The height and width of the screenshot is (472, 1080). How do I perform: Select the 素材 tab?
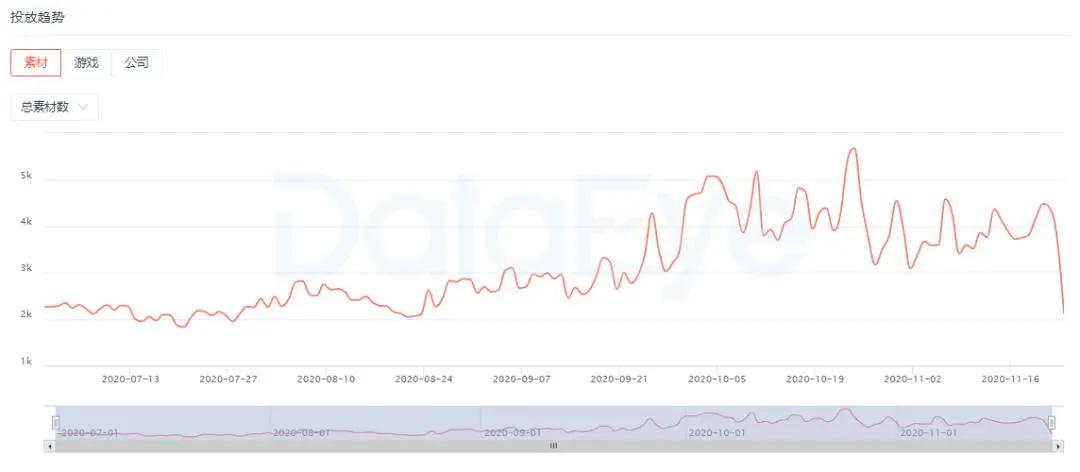(x=36, y=62)
